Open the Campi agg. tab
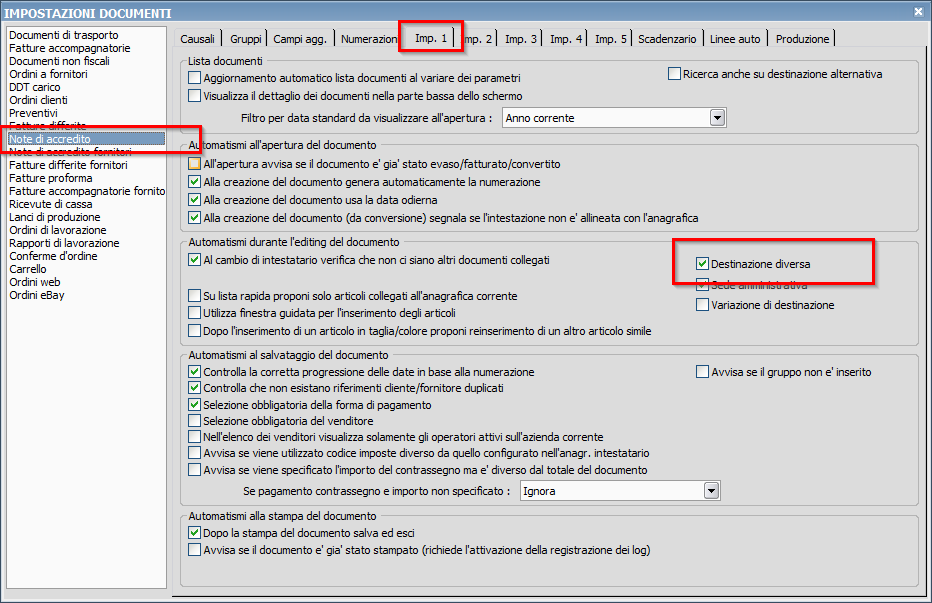Image resolution: width=932 pixels, height=603 pixels. [x=300, y=39]
